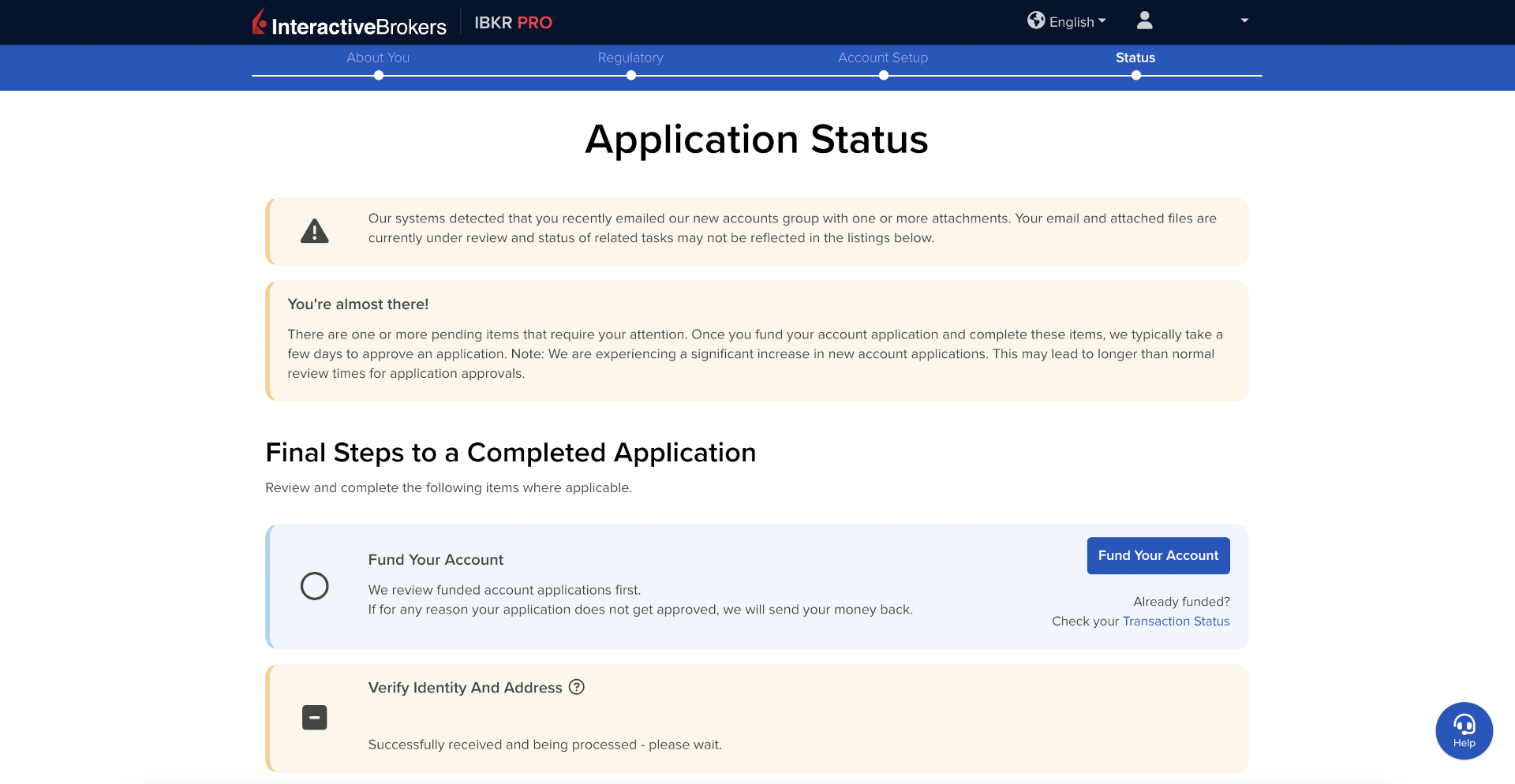Open the Transaction Status link
Screen dimensions: 1515x784
pyautogui.click(x=1176, y=622)
